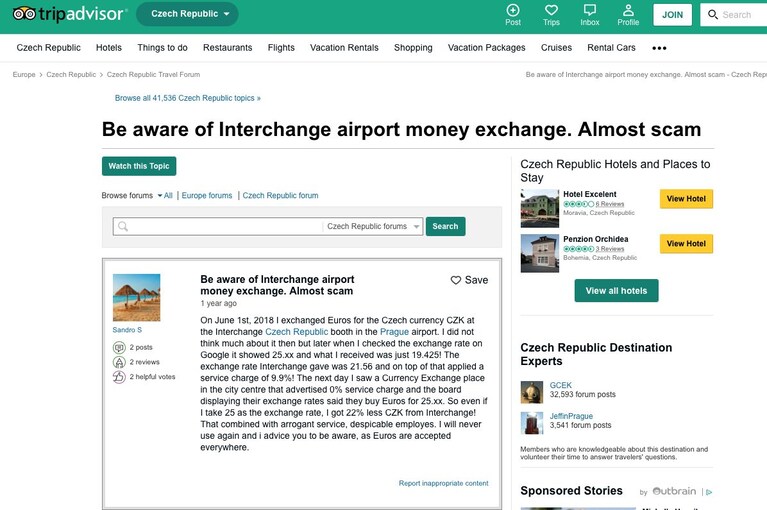Open the Czech Republic nav tab
767x510 pixels.
tap(48, 48)
